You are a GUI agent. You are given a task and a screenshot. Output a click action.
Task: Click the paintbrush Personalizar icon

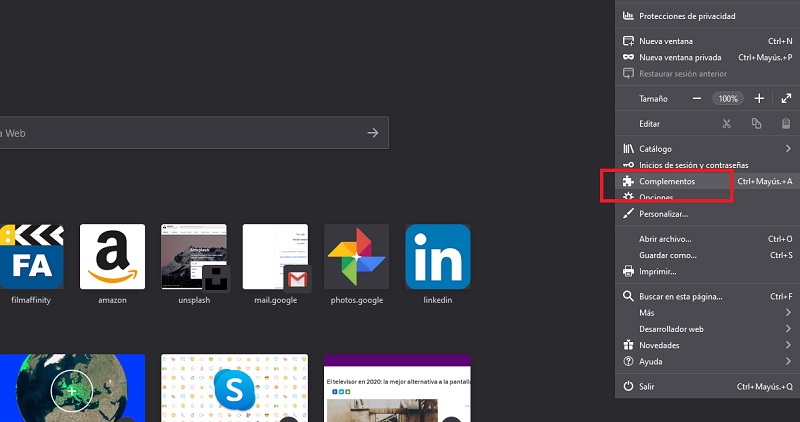point(628,214)
